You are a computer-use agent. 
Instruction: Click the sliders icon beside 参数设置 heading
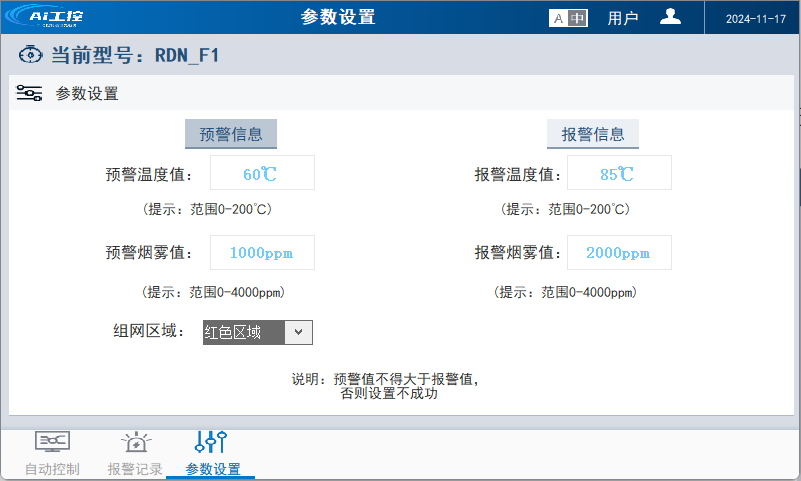29,93
